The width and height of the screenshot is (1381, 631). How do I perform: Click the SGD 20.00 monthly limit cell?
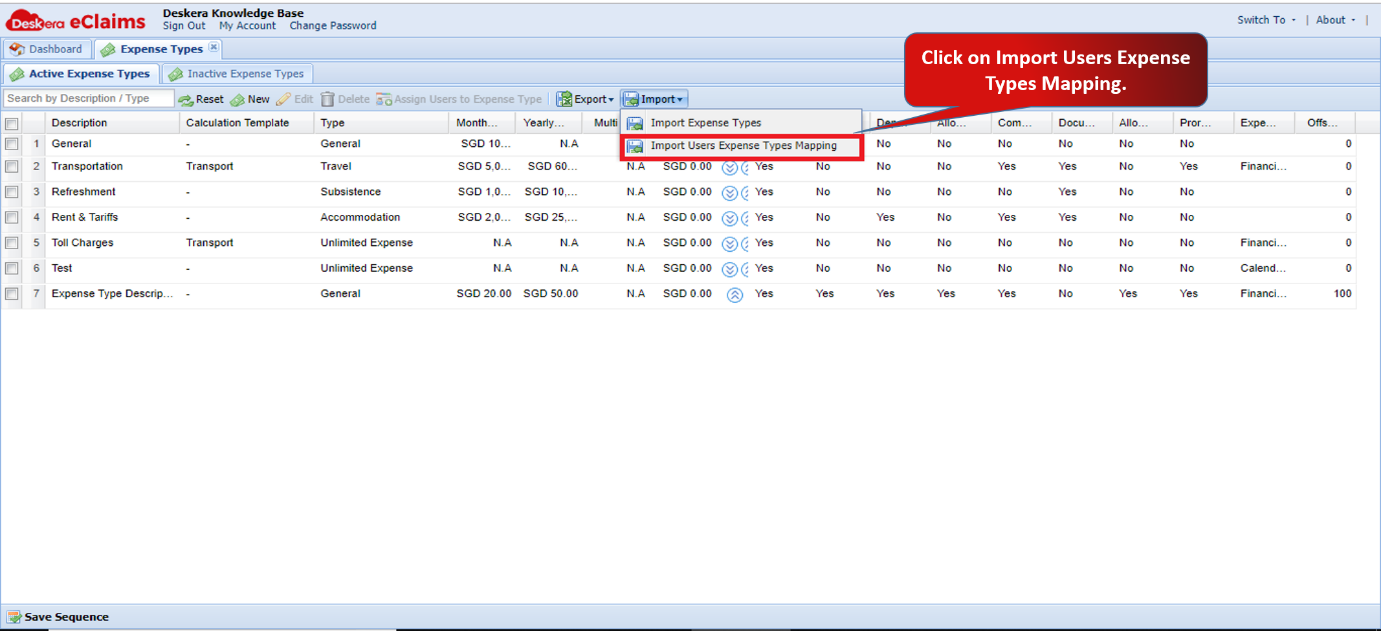click(483, 294)
